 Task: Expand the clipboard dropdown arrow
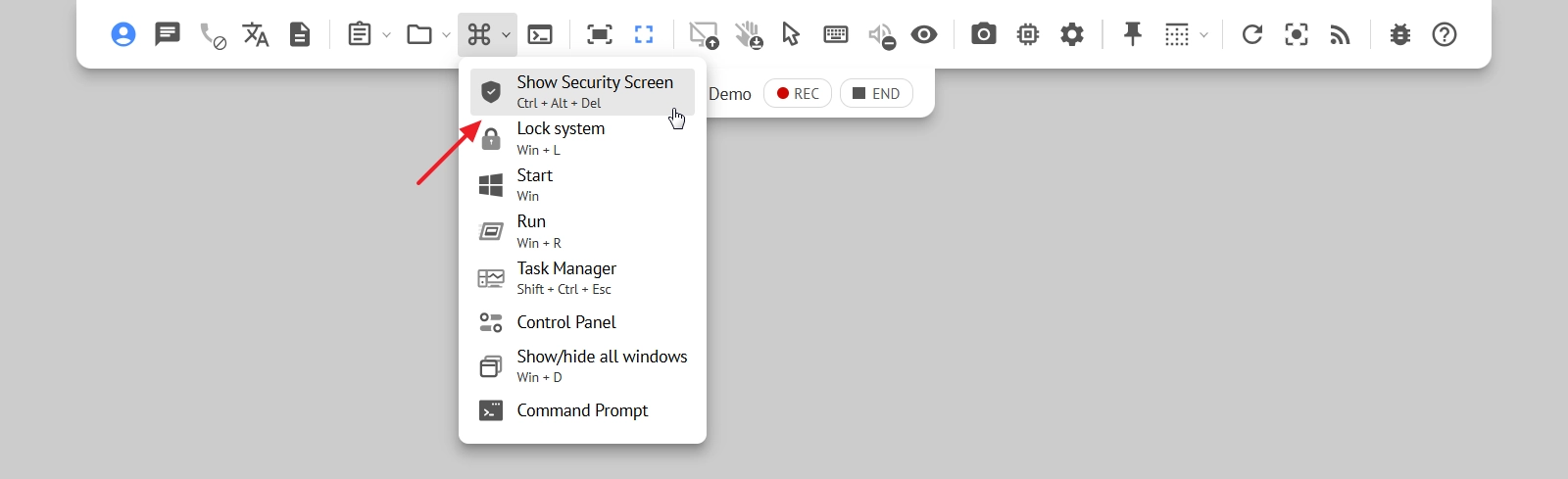pyautogui.click(x=387, y=35)
